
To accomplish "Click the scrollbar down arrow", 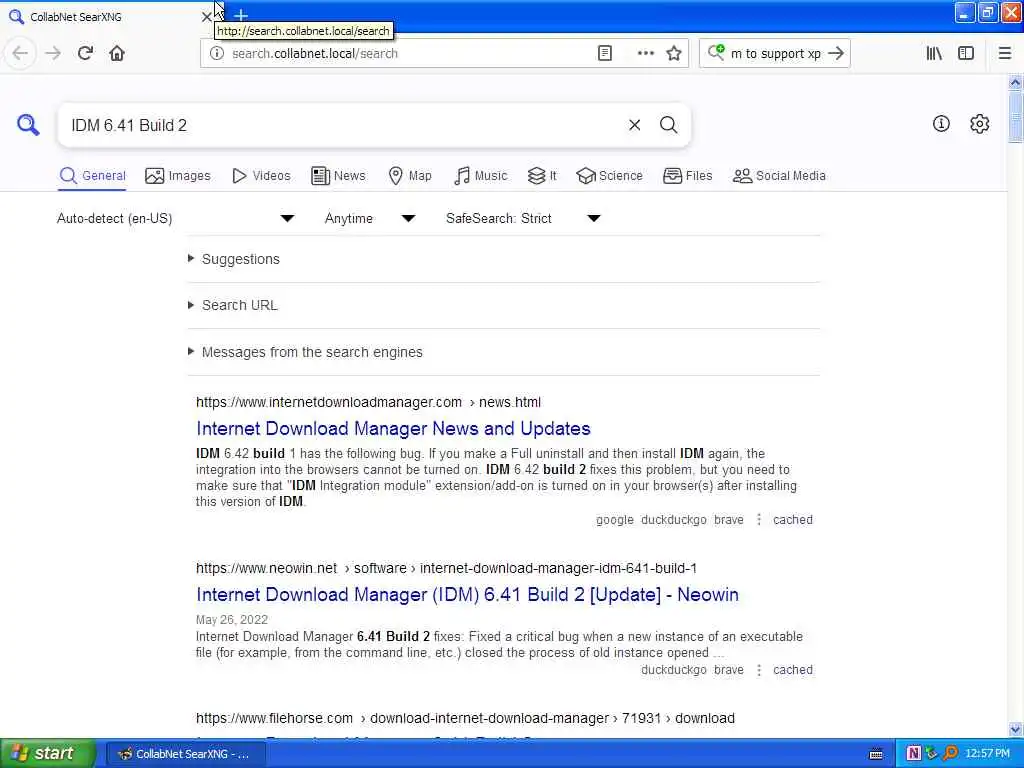I will [1015, 730].
